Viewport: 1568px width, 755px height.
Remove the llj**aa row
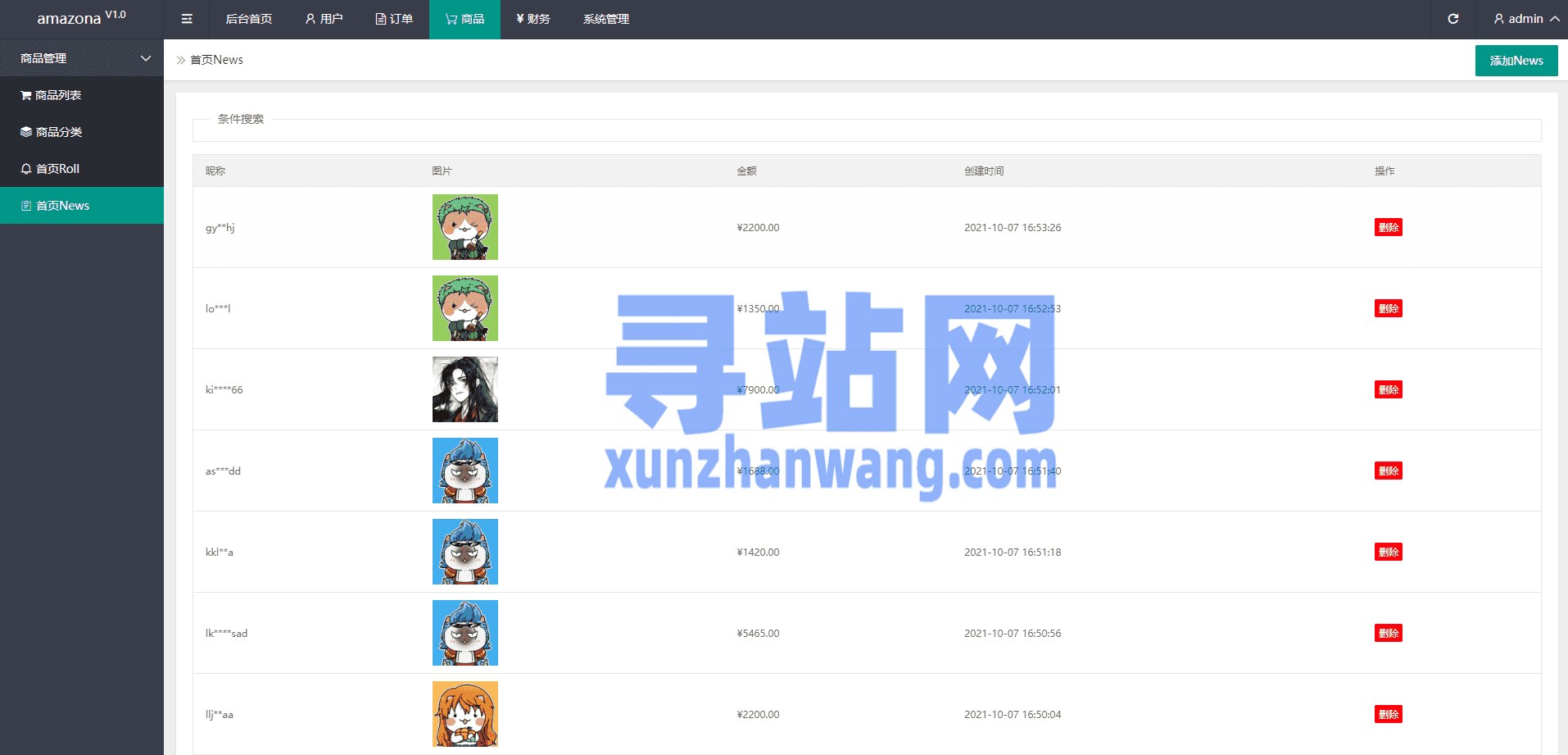click(x=1388, y=714)
